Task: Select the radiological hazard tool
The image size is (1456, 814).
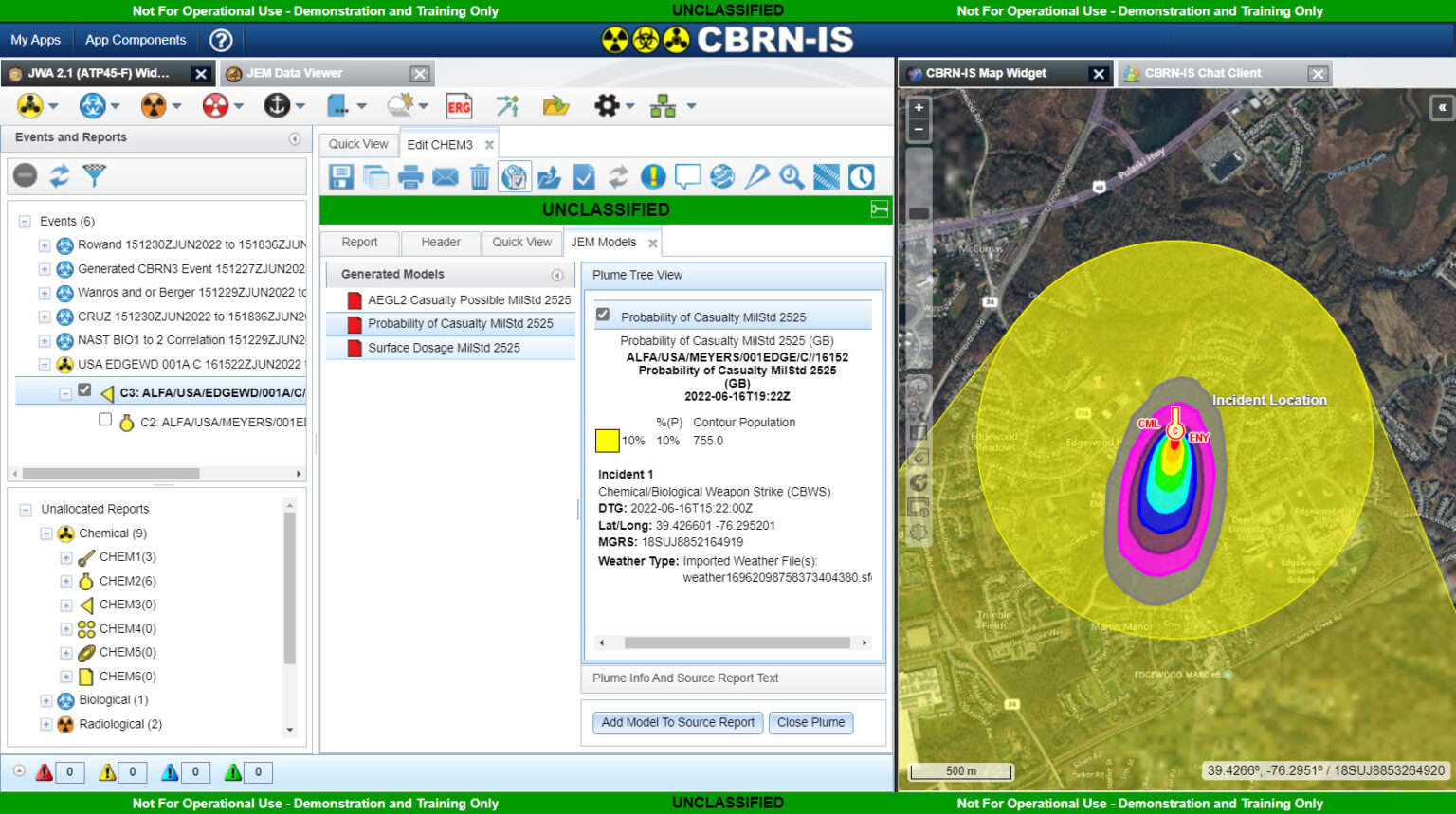Action: tap(155, 105)
